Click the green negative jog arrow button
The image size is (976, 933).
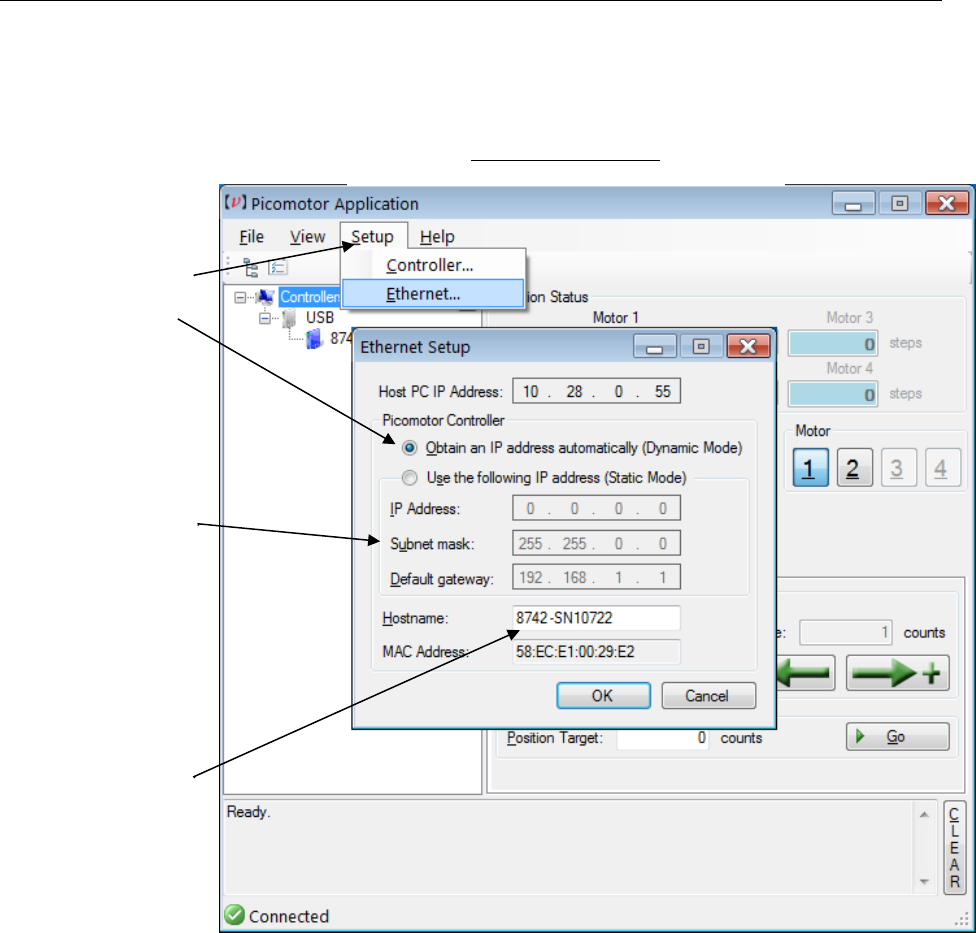pos(806,673)
